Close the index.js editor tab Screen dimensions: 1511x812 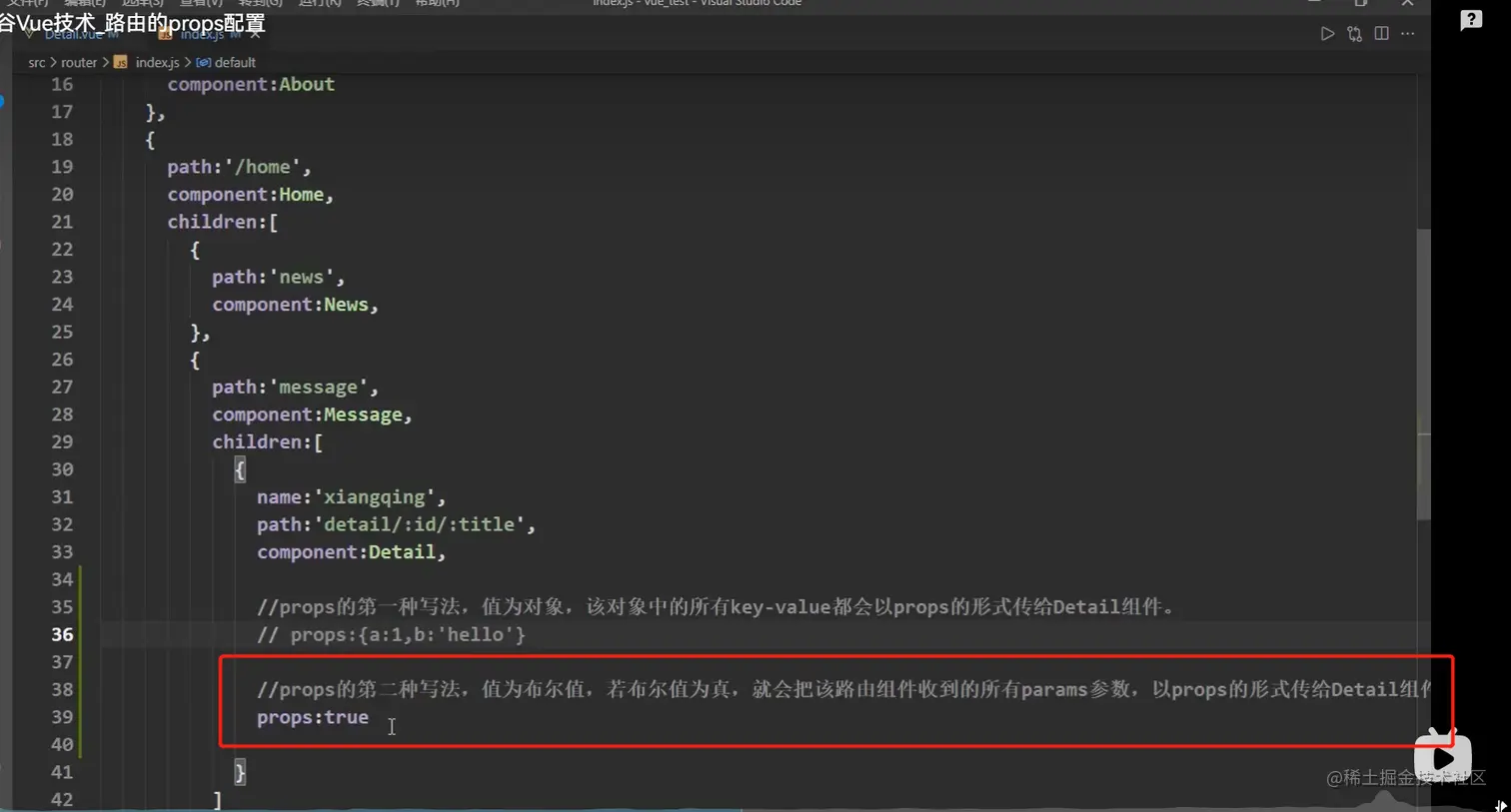(x=256, y=34)
